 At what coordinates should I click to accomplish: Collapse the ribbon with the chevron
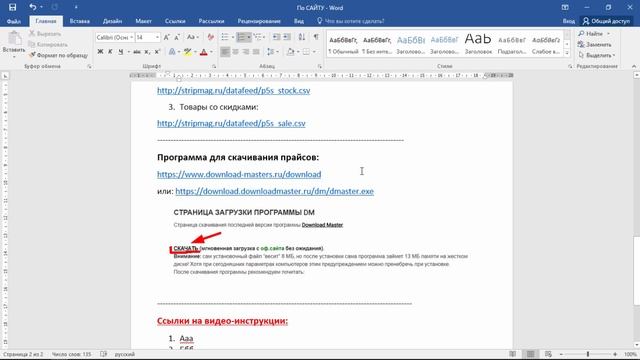[633, 66]
